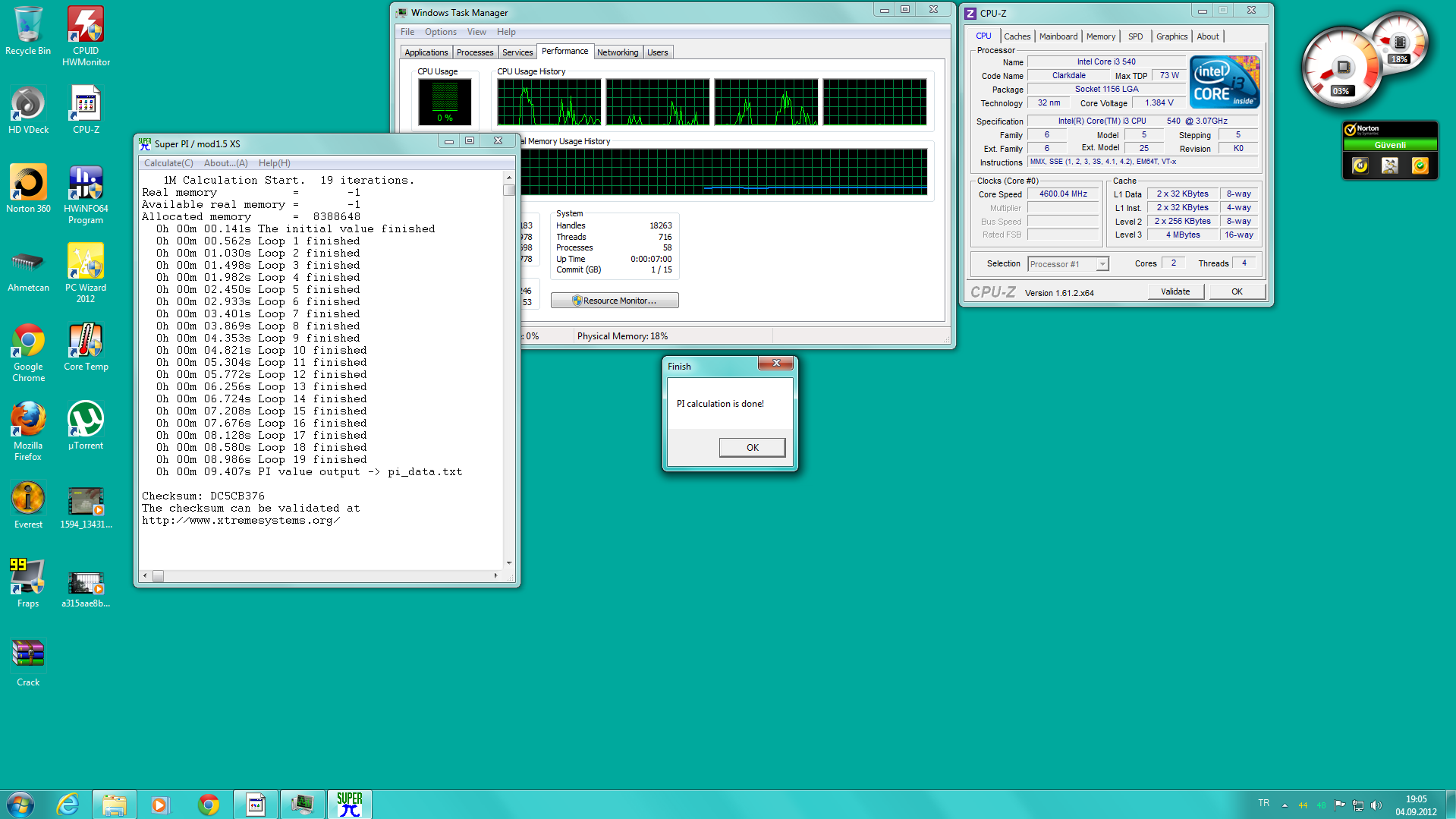This screenshot has width=1456, height=819.
Task: Click the TR language indicator in the taskbar
Action: coord(1263,803)
